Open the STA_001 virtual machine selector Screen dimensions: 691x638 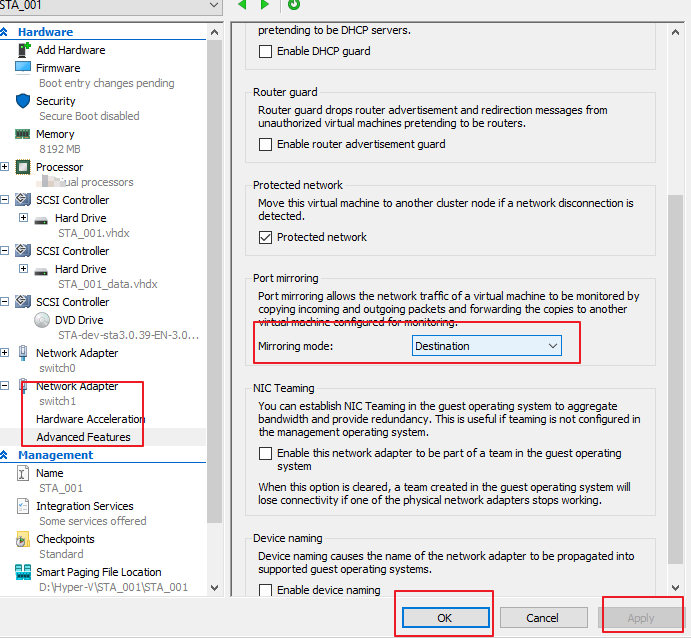(110, 5)
